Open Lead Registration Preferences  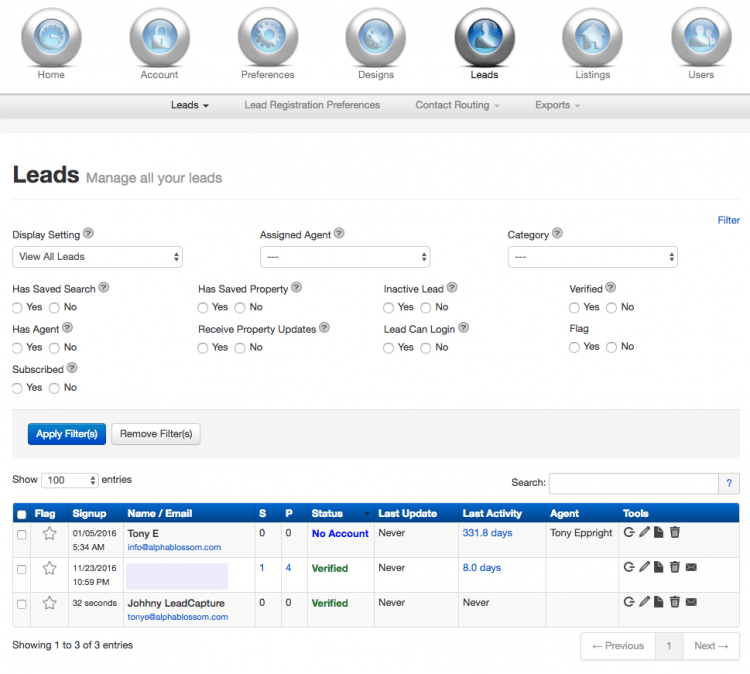tap(312, 105)
